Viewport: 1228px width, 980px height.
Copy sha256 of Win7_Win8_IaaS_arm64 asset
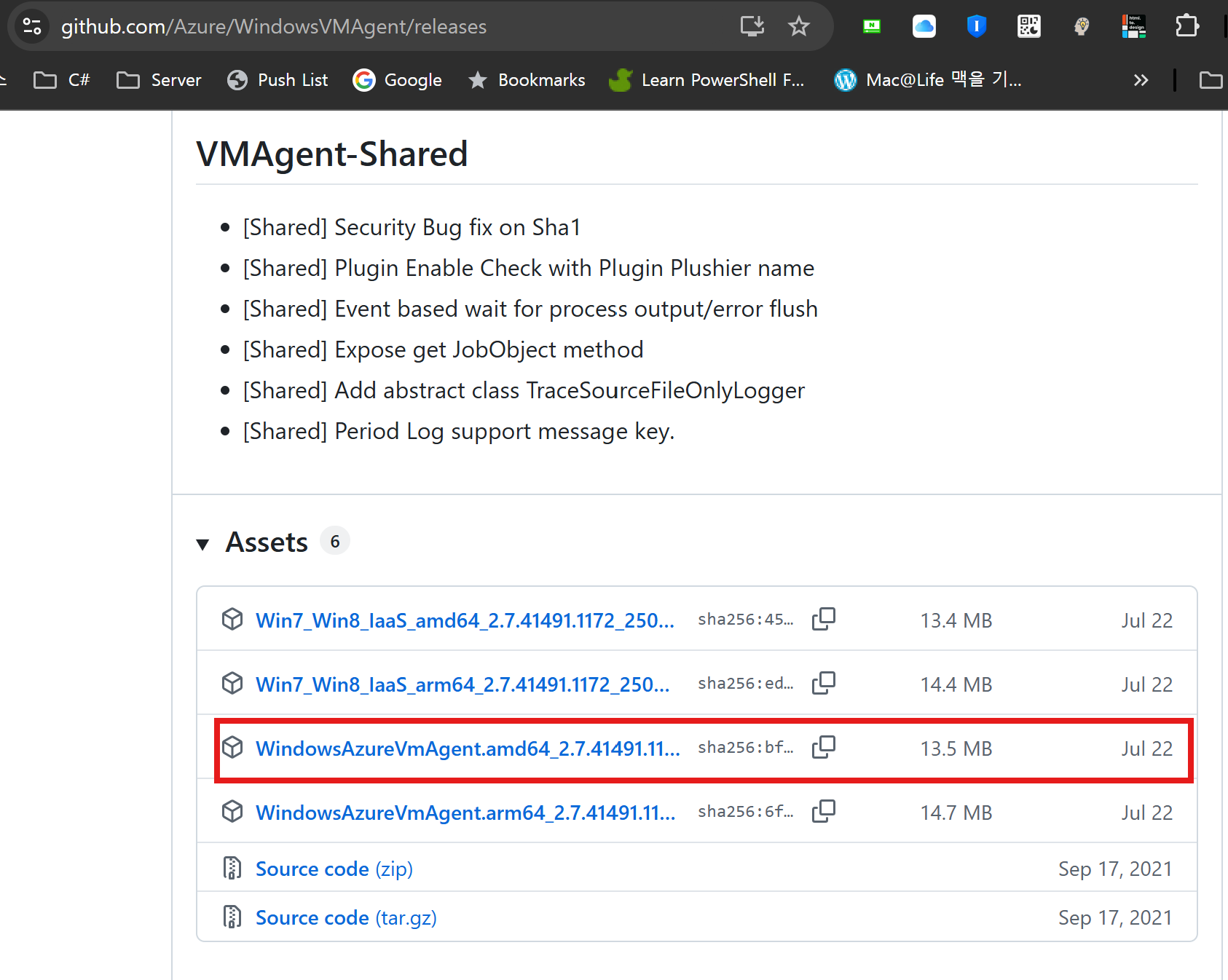coord(824,684)
